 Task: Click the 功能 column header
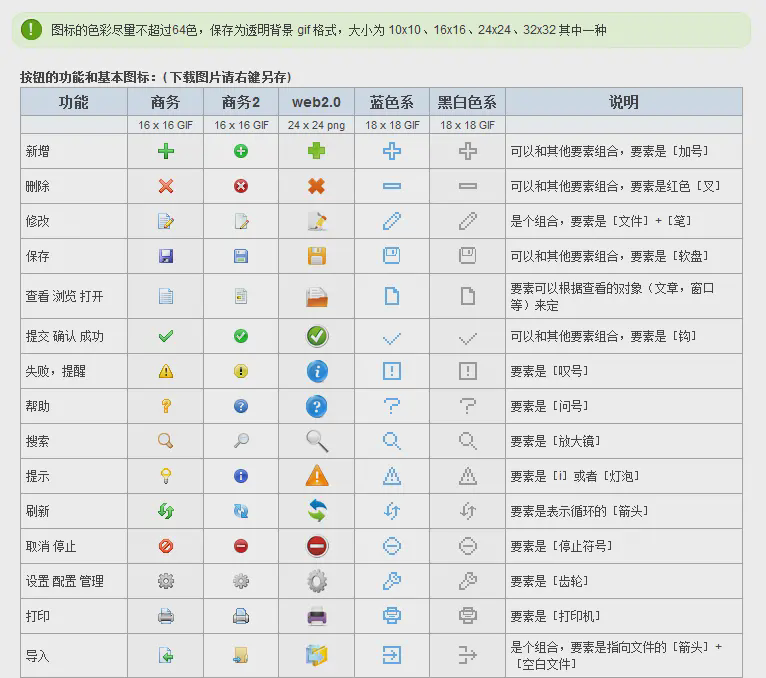point(74,102)
